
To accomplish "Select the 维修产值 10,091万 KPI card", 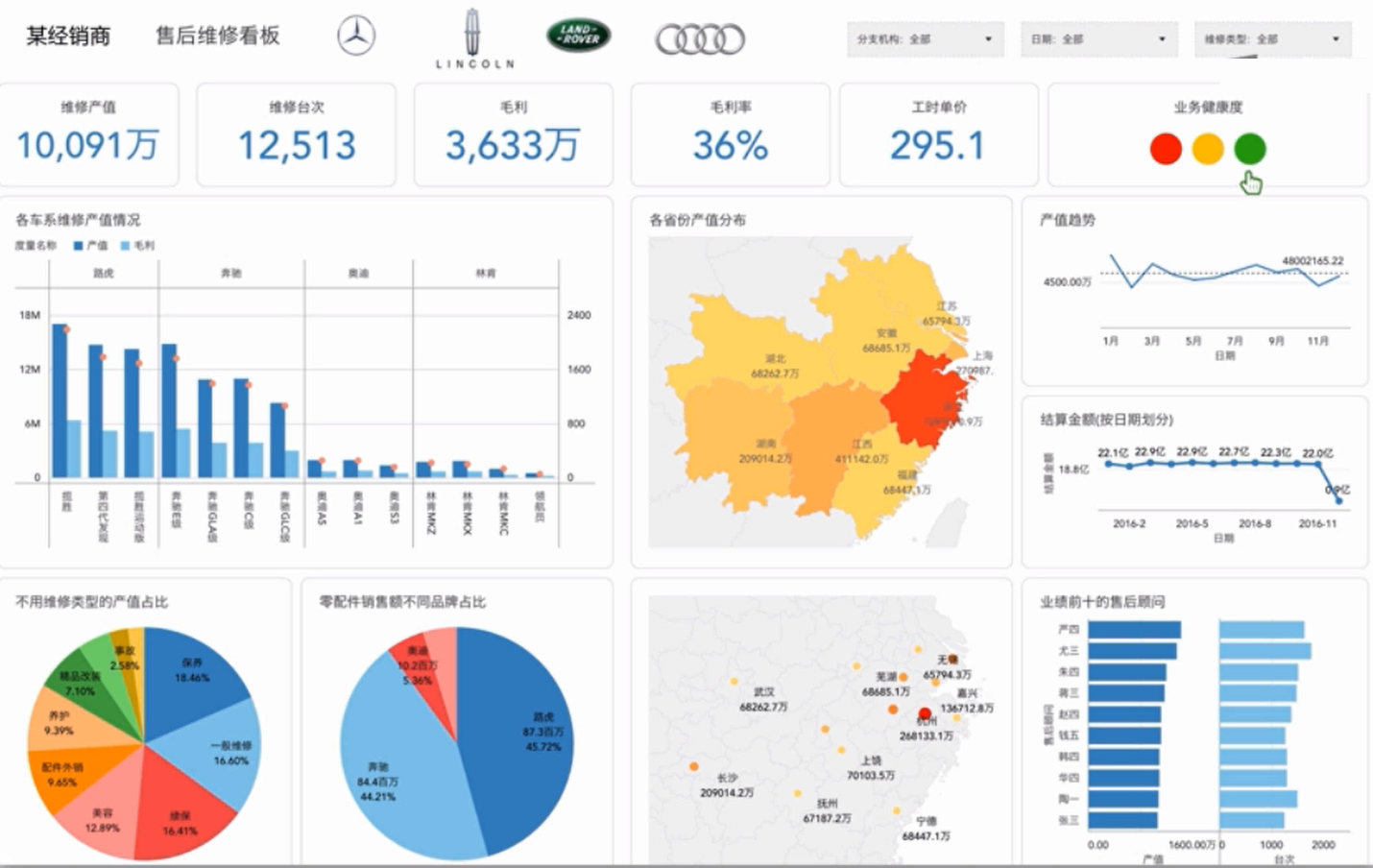I will click(88, 134).
